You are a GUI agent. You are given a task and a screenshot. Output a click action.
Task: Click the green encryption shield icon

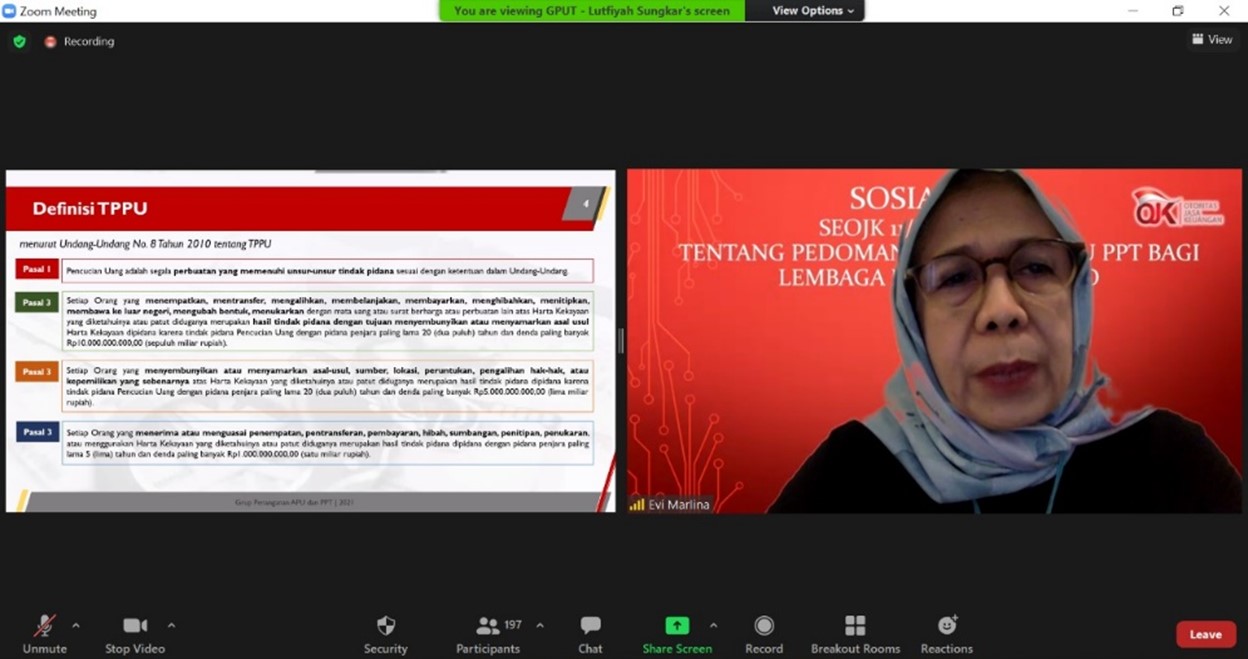click(19, 42)
